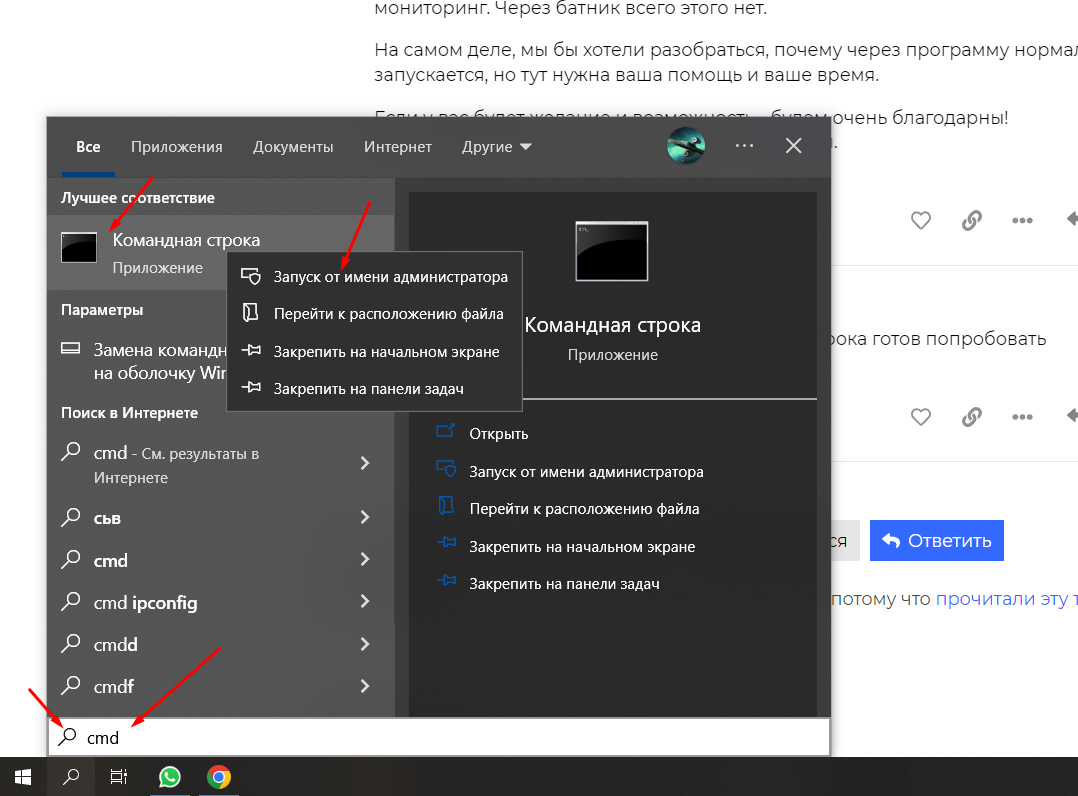Click the blue Ответить button
Viewport: 1078px width, 796px height.
(x=936, y=541)
